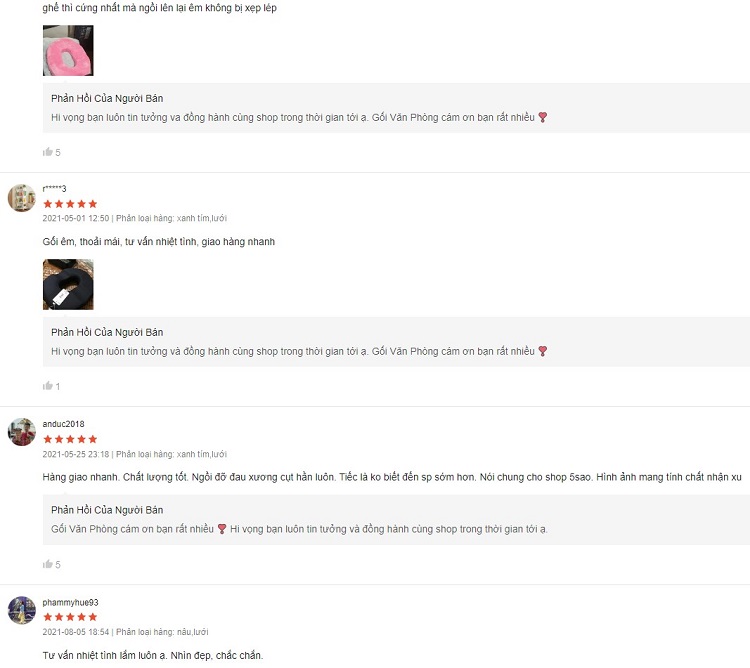Open pink cushion review photo

click(68, 50)
